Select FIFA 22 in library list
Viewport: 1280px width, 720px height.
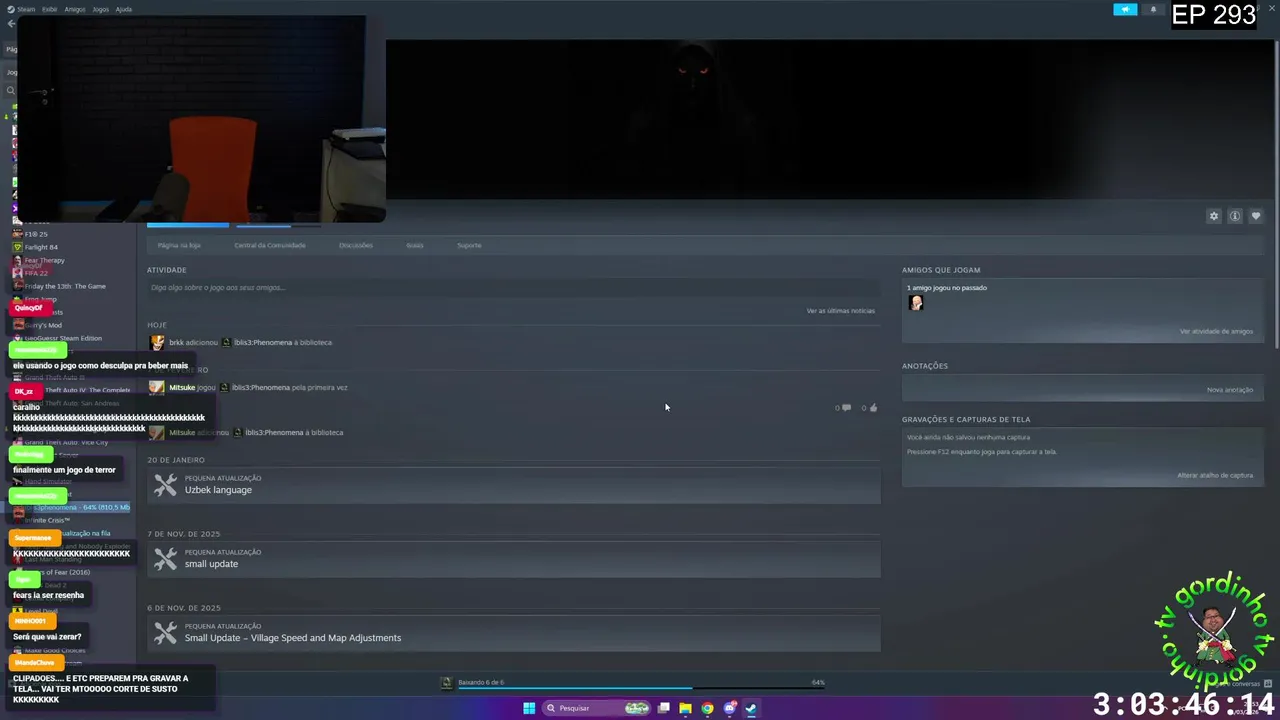click(36, 273)
